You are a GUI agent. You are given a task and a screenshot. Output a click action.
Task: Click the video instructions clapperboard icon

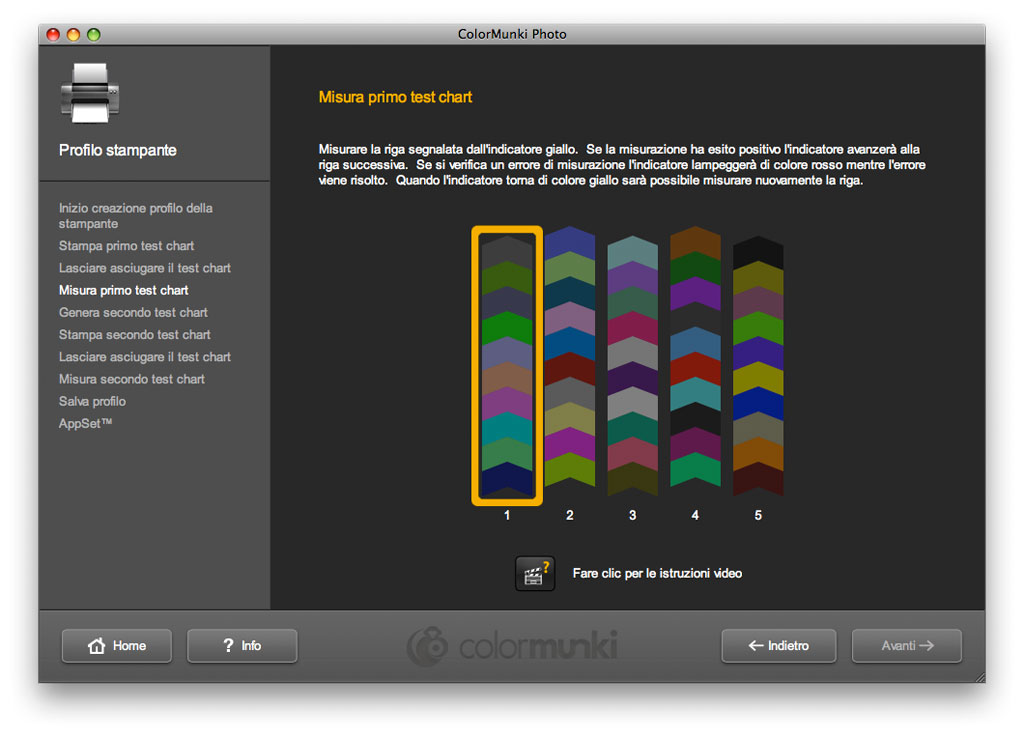click(x=534, y=574)
